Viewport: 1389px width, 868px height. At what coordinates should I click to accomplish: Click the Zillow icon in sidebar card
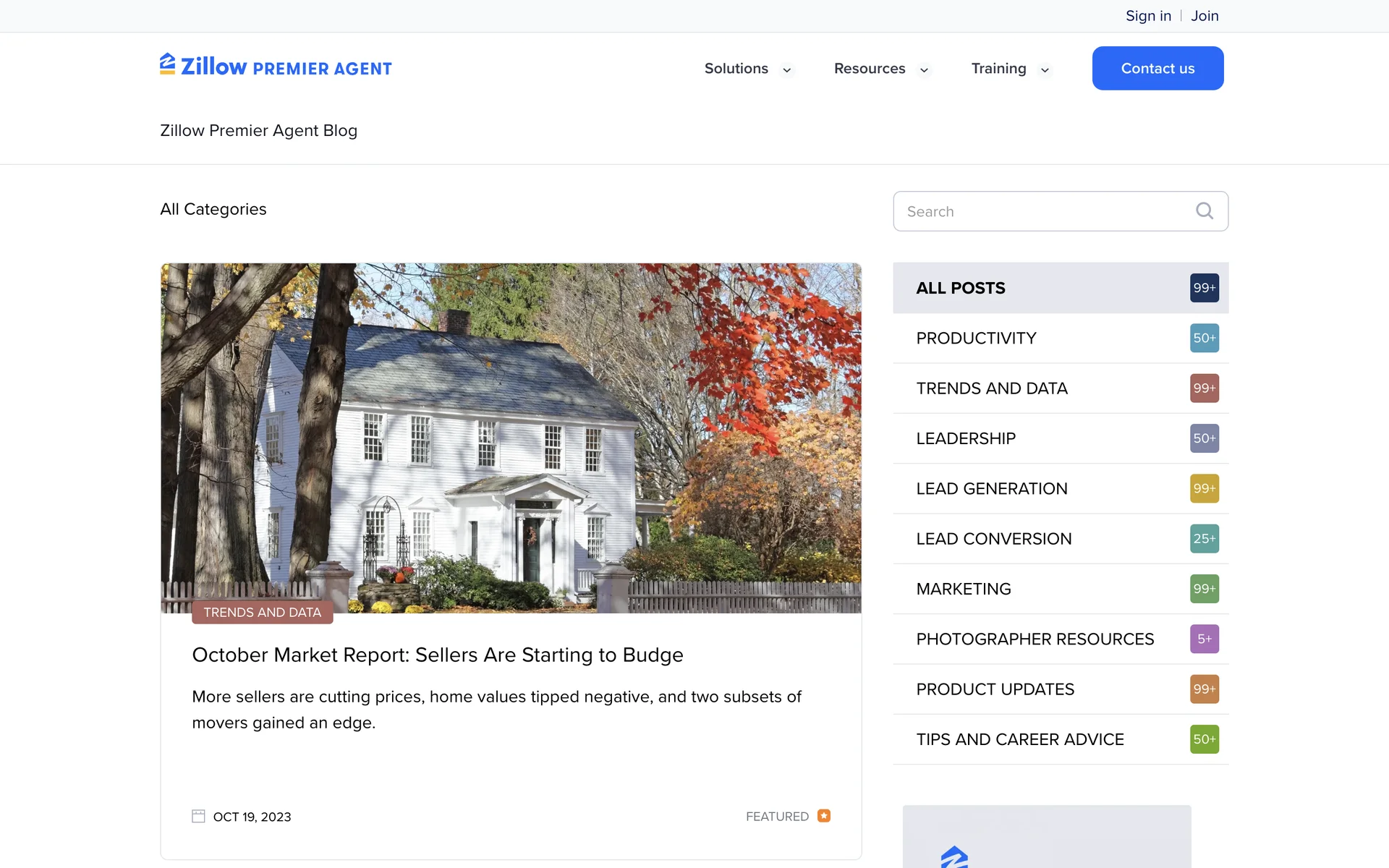tap(954, 857)
